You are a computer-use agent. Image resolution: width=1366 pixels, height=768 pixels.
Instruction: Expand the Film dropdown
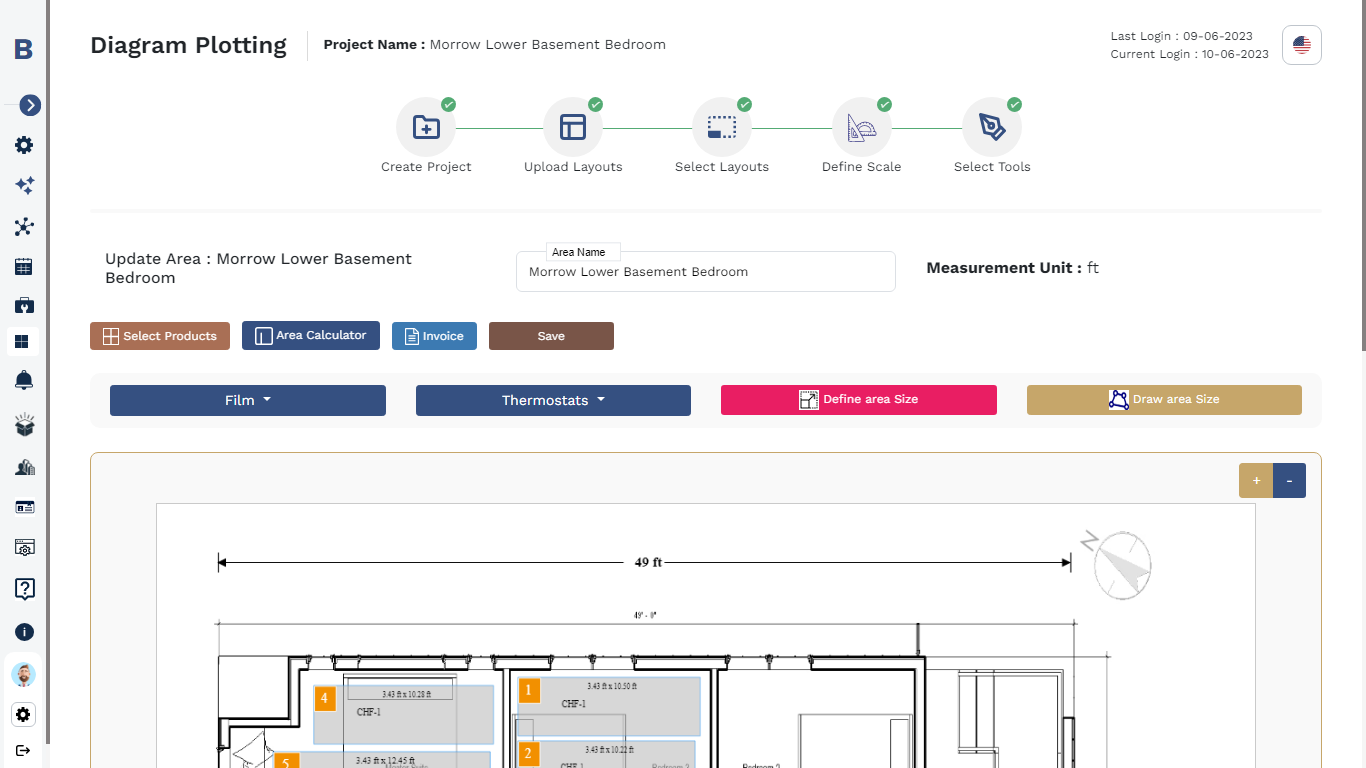pos(247,400)
